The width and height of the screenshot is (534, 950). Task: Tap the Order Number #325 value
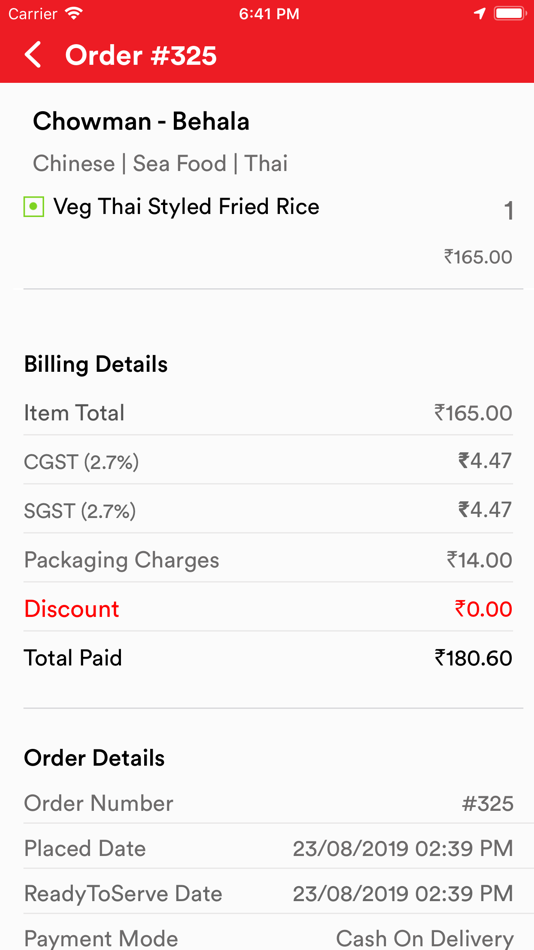tap(487, 804)
